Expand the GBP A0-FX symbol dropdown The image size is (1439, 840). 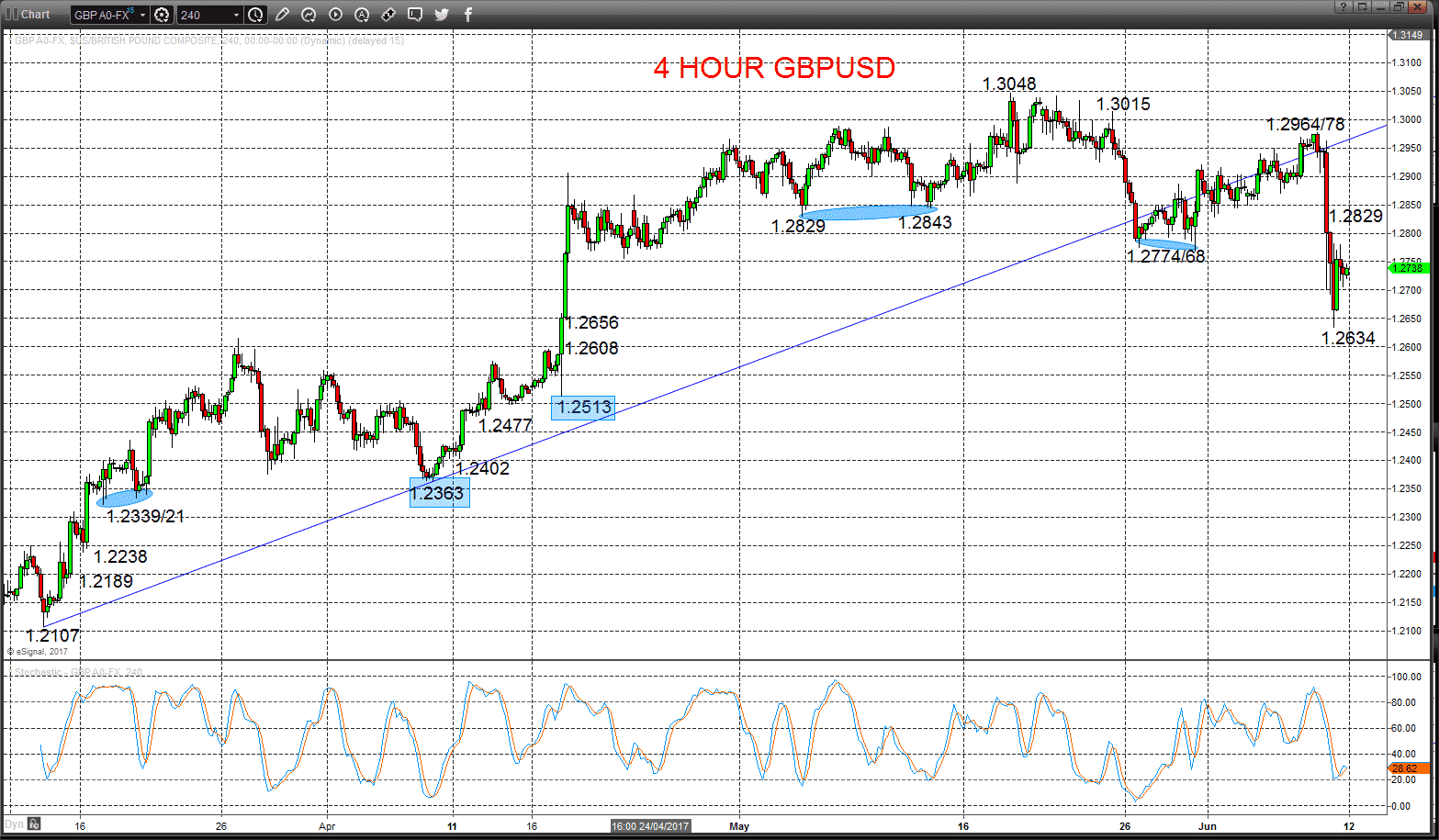(x=143, y=15)
